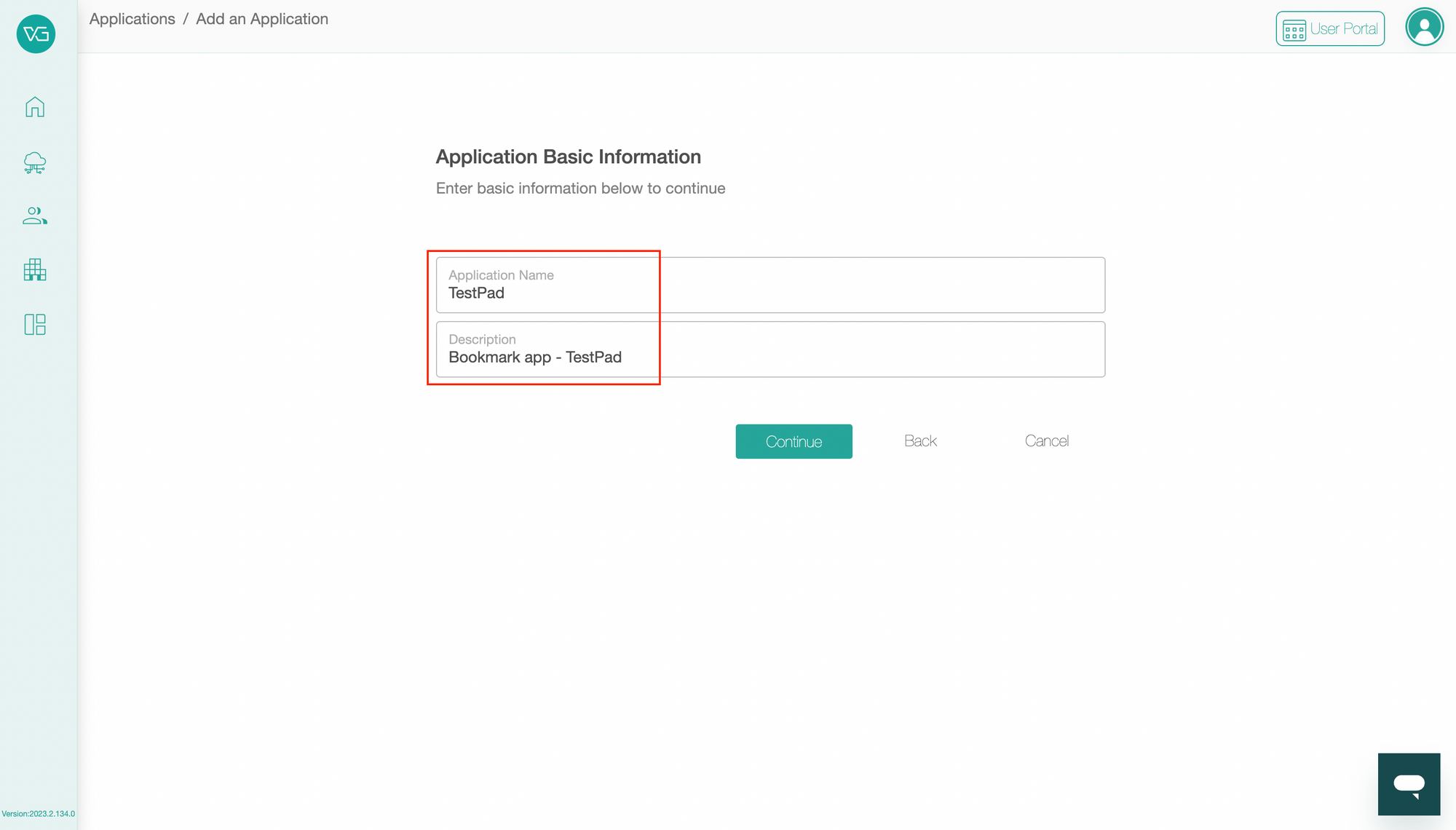Screen dimensions: 1456x830
Task: Focus the Application Name field with TestPad
Action: coord(770,285)
